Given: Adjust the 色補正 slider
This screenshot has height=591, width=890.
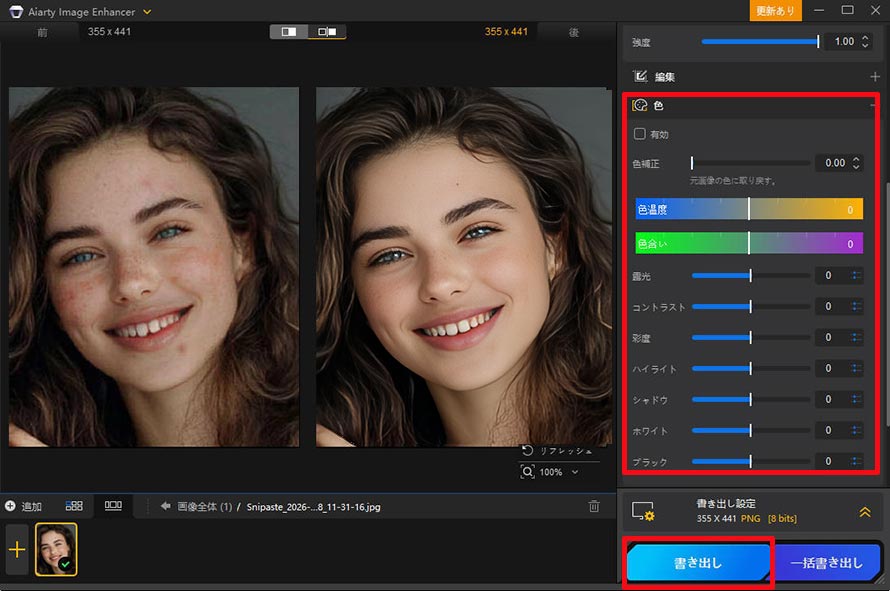Looking at the screenshot, I should tap(750, 163).
